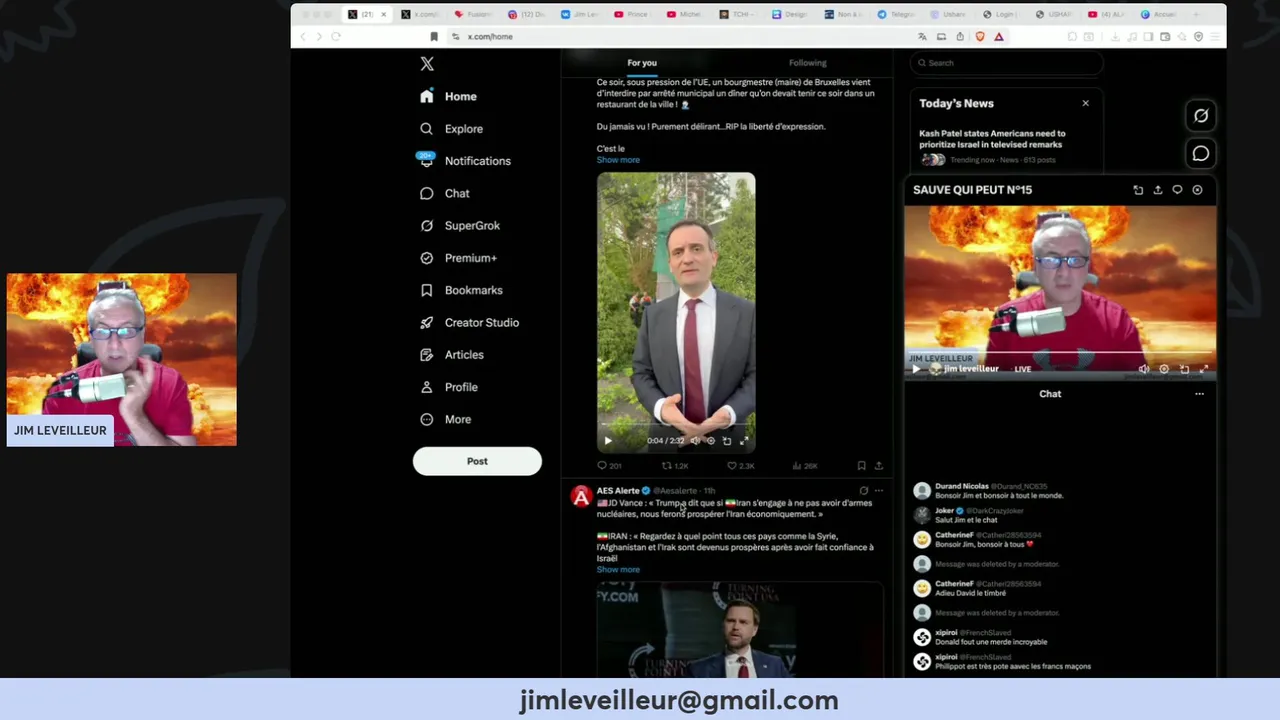Screen dimensions: 1280x720
Task: Open live broadcast settings gear
Action: click(x=1164, y=369)
